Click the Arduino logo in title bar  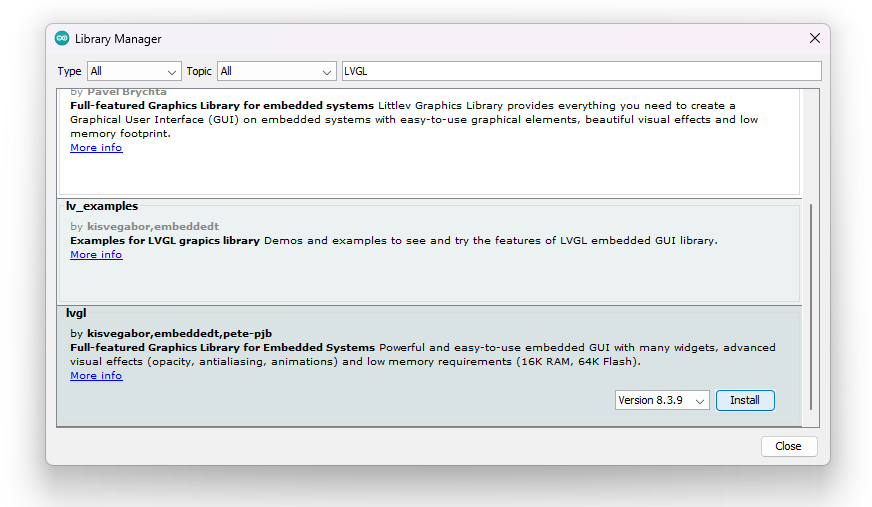pos(62,38)
